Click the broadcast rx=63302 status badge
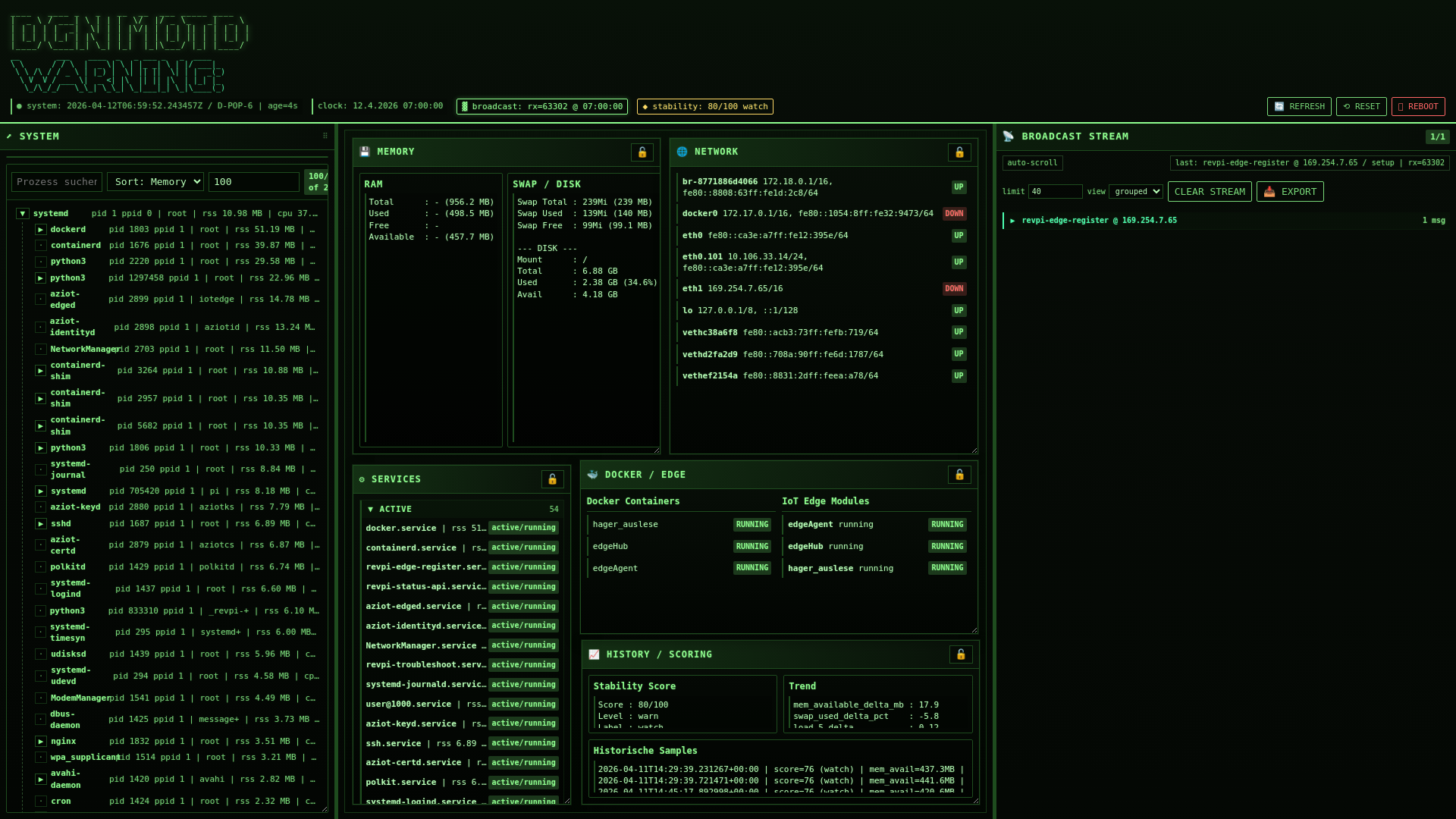Screen dimensions: 1456x819 click(542, 107)
